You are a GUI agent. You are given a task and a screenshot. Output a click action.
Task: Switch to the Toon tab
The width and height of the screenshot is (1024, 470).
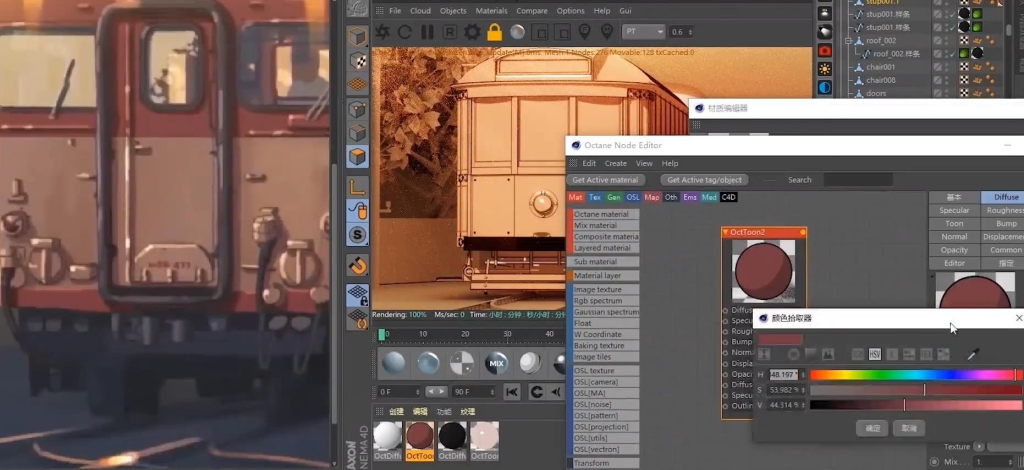[954, 223]
